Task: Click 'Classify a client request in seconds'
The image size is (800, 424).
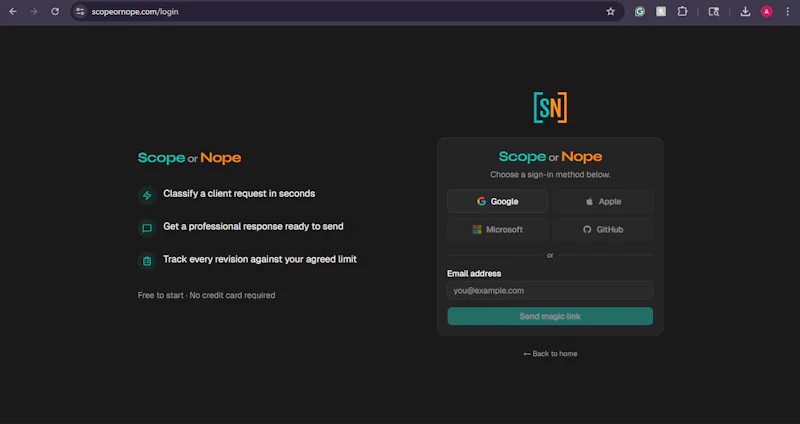Action: [239, 194]
